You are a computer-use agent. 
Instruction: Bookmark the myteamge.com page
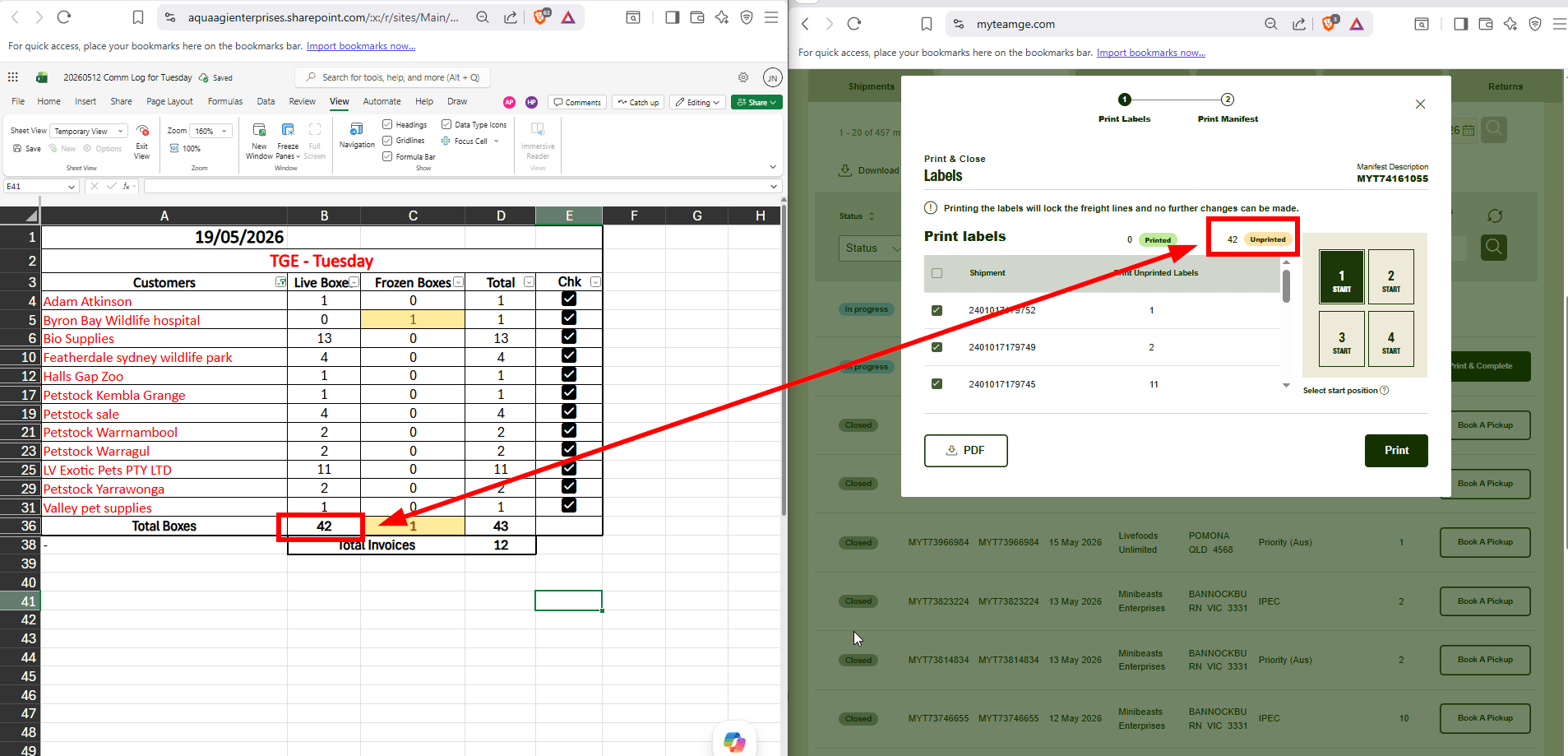[927, 24]
